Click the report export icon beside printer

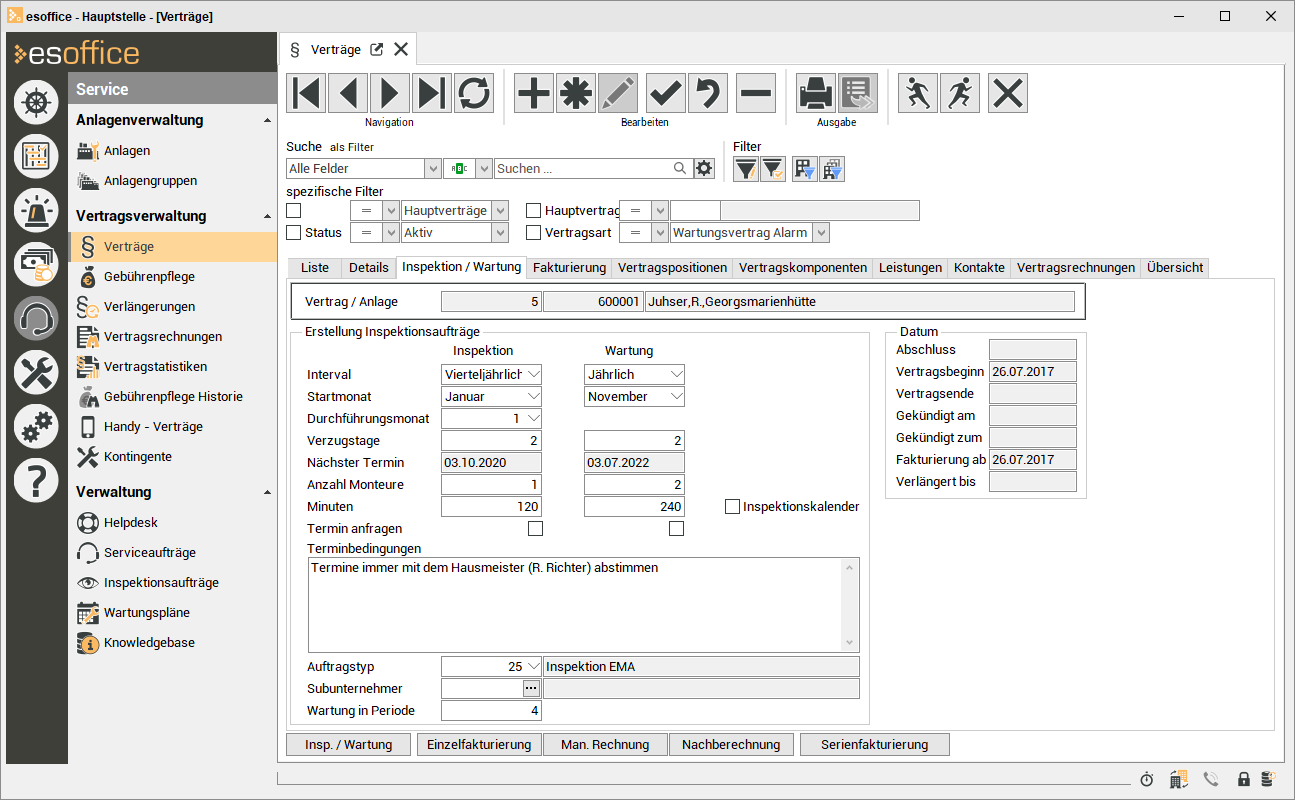coord(858,93)
